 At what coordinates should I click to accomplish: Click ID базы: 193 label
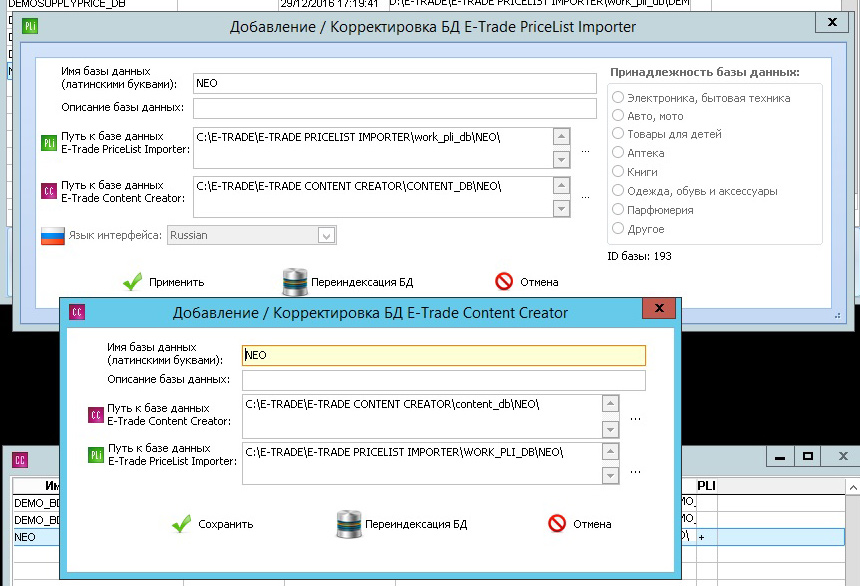(639, 256)
